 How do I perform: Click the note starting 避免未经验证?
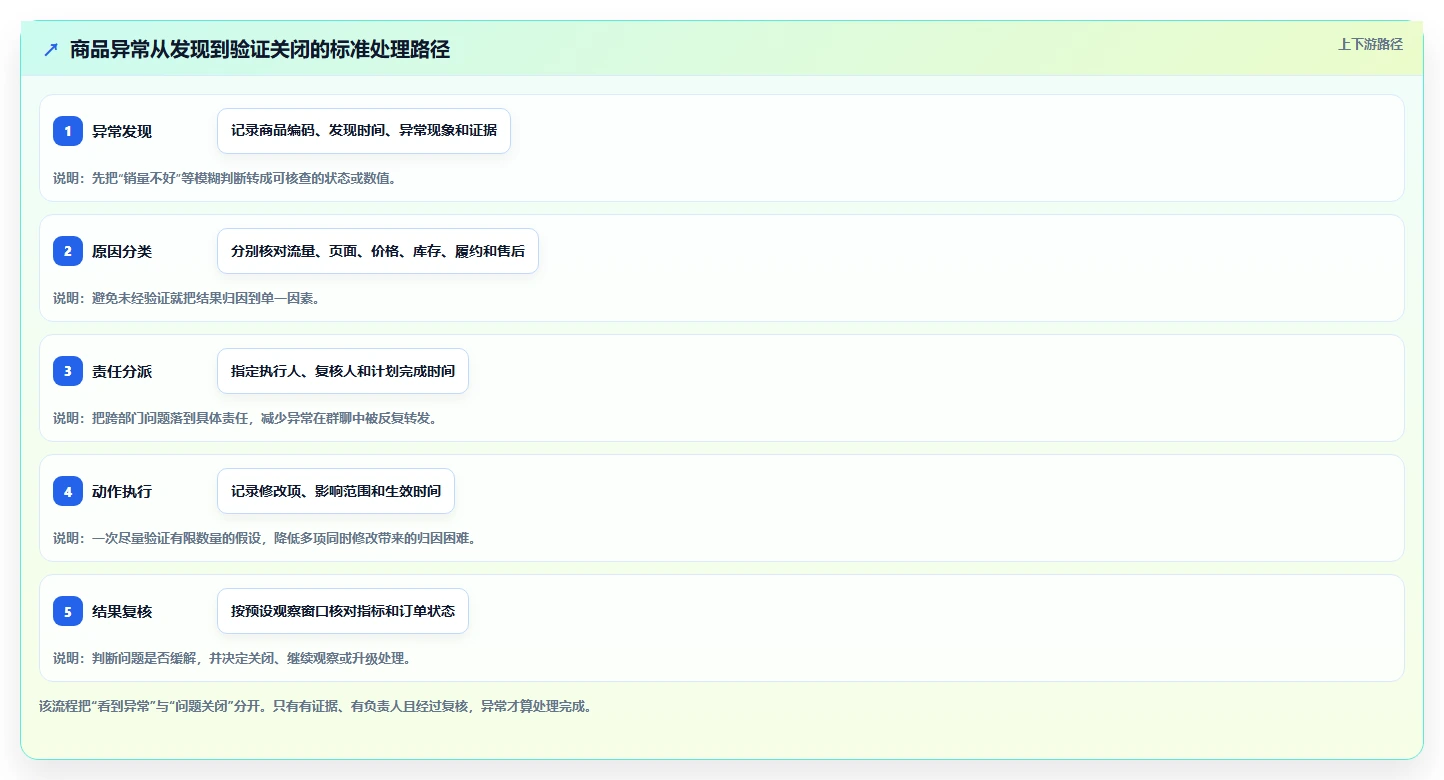(x=186, y=298)
